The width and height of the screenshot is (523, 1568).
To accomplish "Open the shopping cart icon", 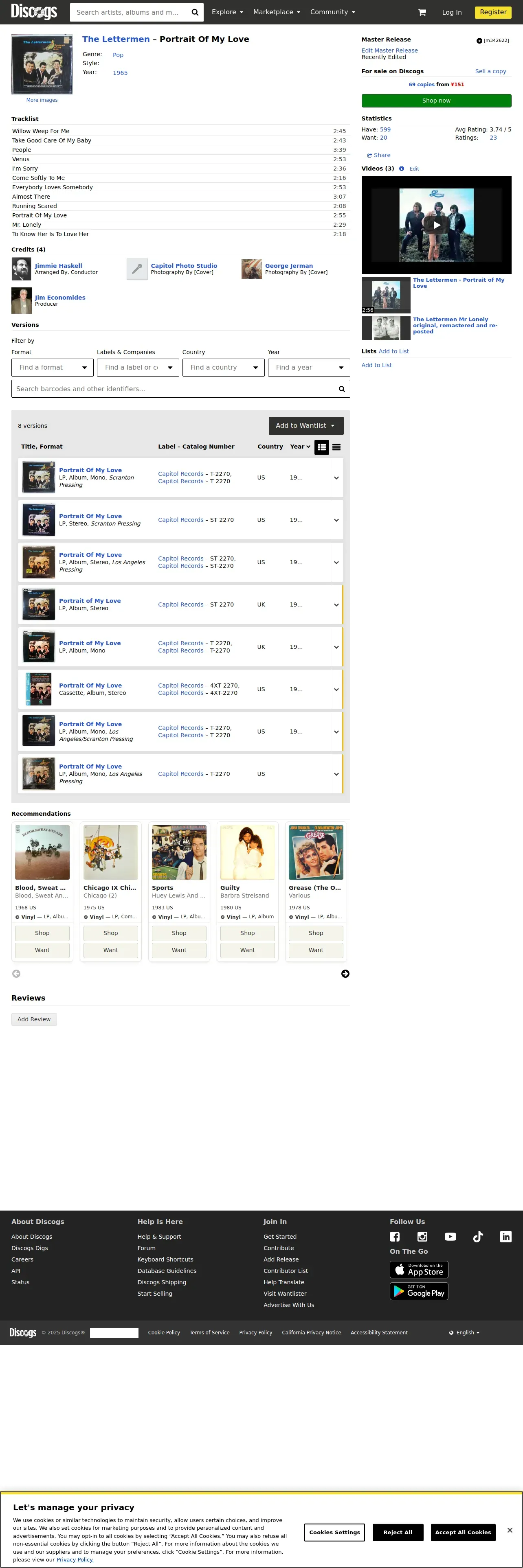I will (x=422, y=12).
